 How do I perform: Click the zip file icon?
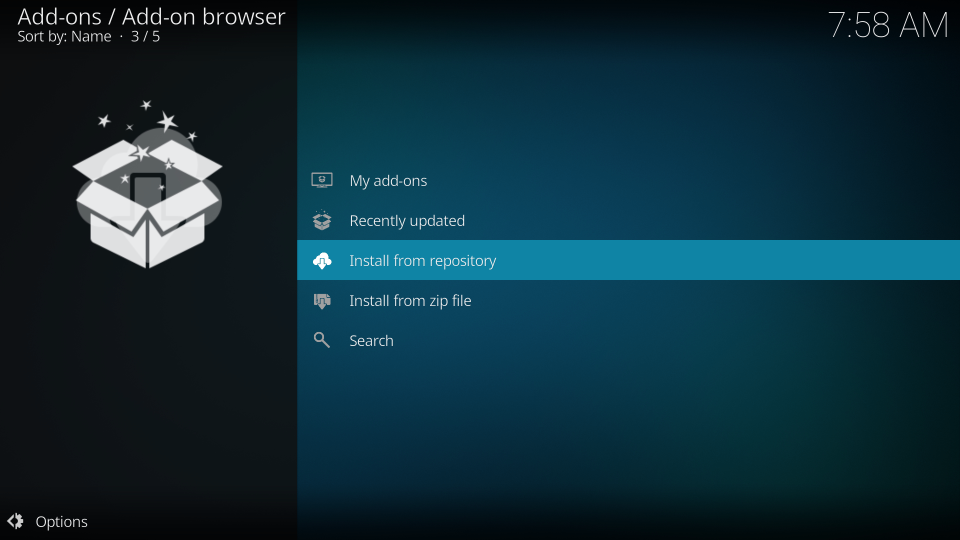coord(321,301)
